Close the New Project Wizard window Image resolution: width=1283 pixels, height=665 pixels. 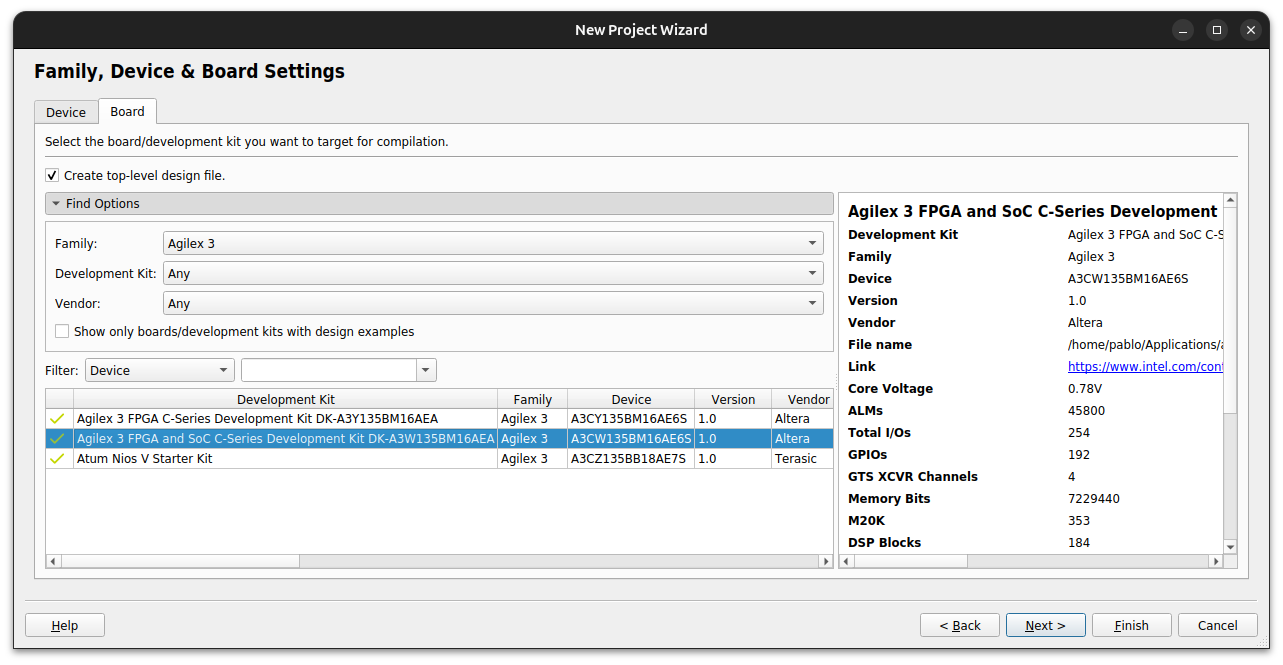tap(1251, 30)
